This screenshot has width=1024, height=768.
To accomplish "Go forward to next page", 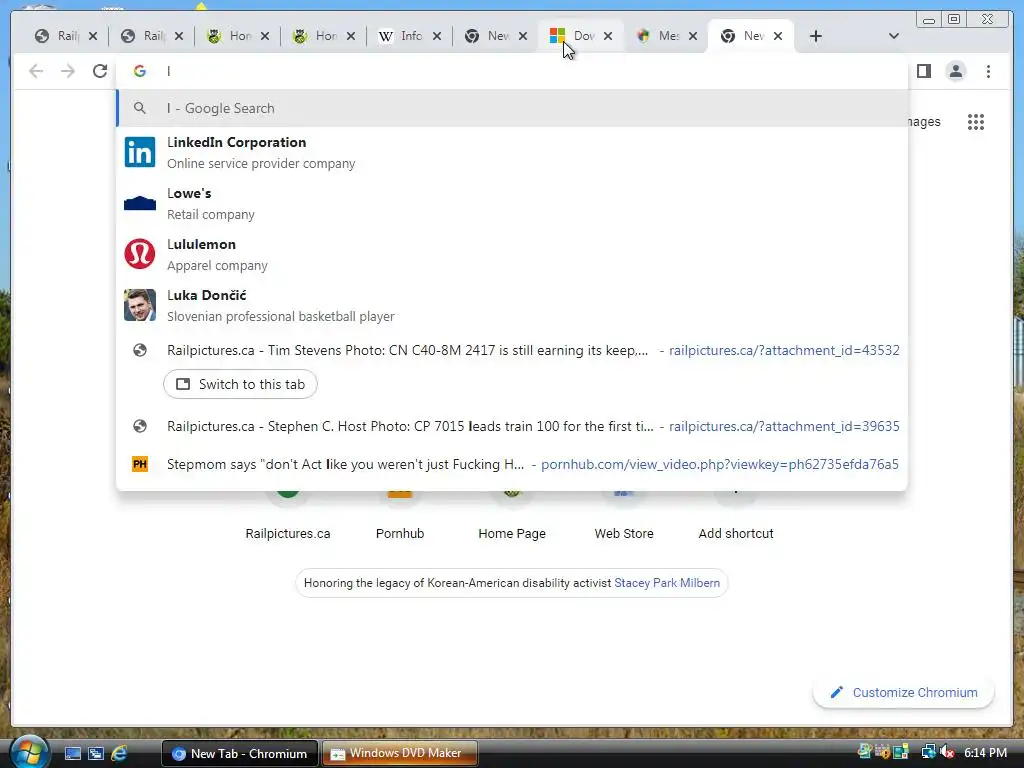I will pyautogui.click(x=68, y=71).
